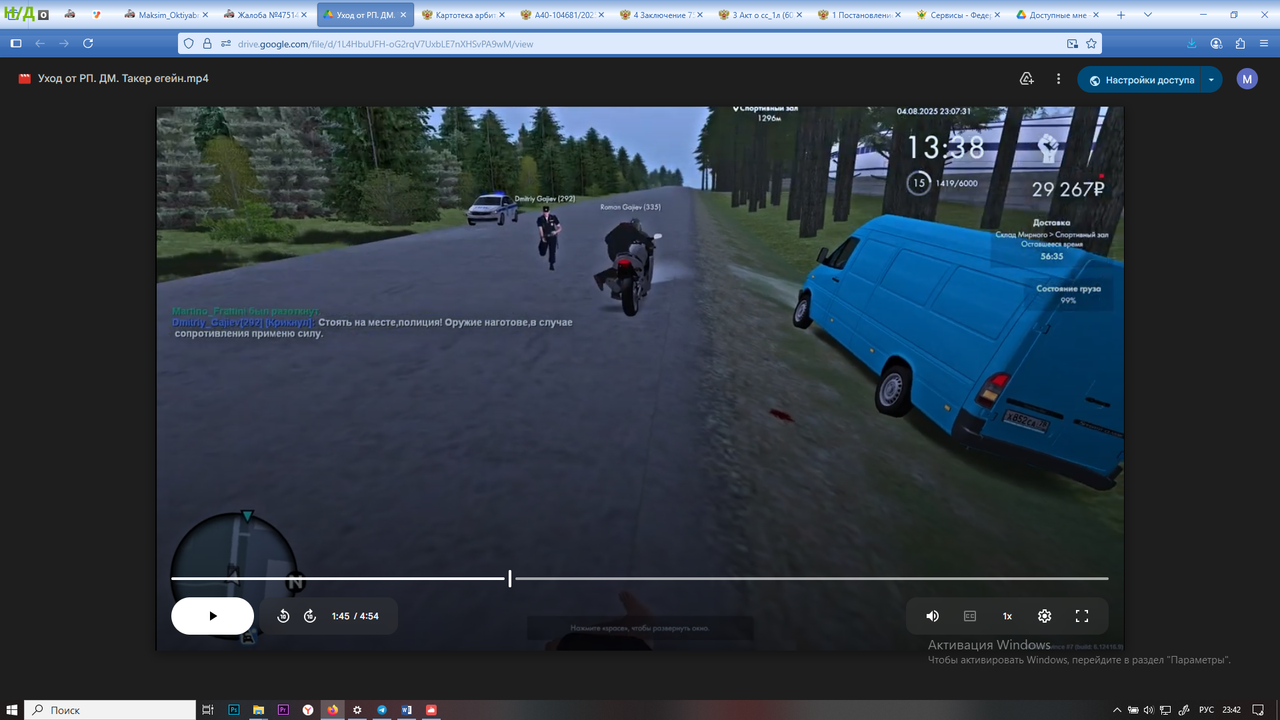Enter fullscreen video mode
The image size is (1280, 720).
click(x=1082, y=616)
